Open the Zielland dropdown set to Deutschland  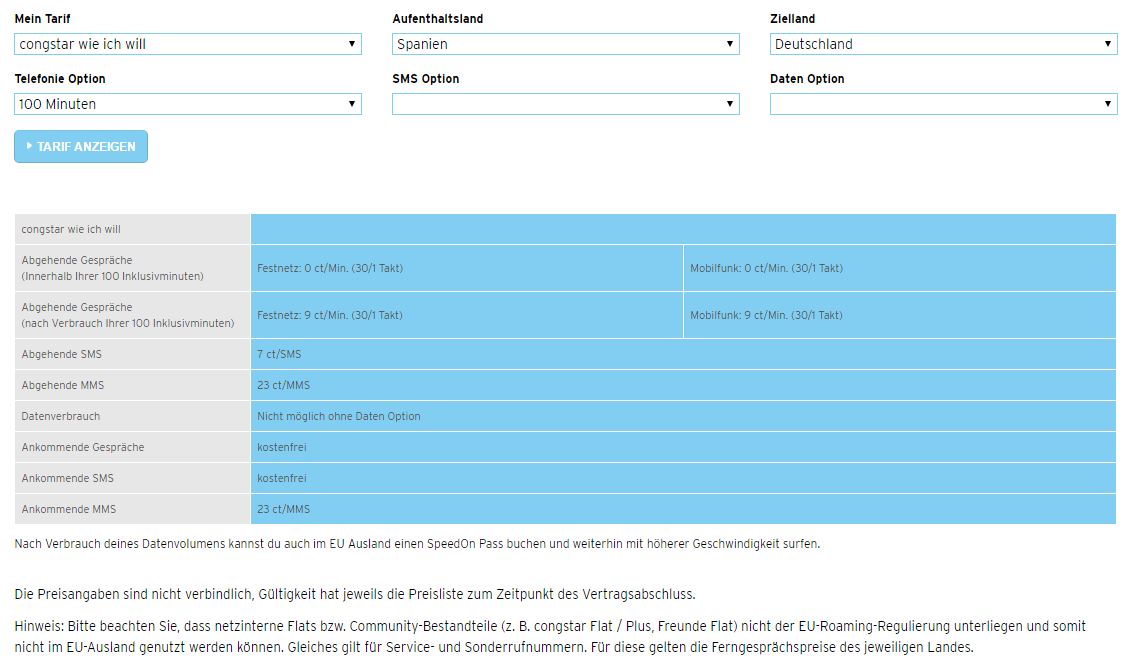click(943, 44)
